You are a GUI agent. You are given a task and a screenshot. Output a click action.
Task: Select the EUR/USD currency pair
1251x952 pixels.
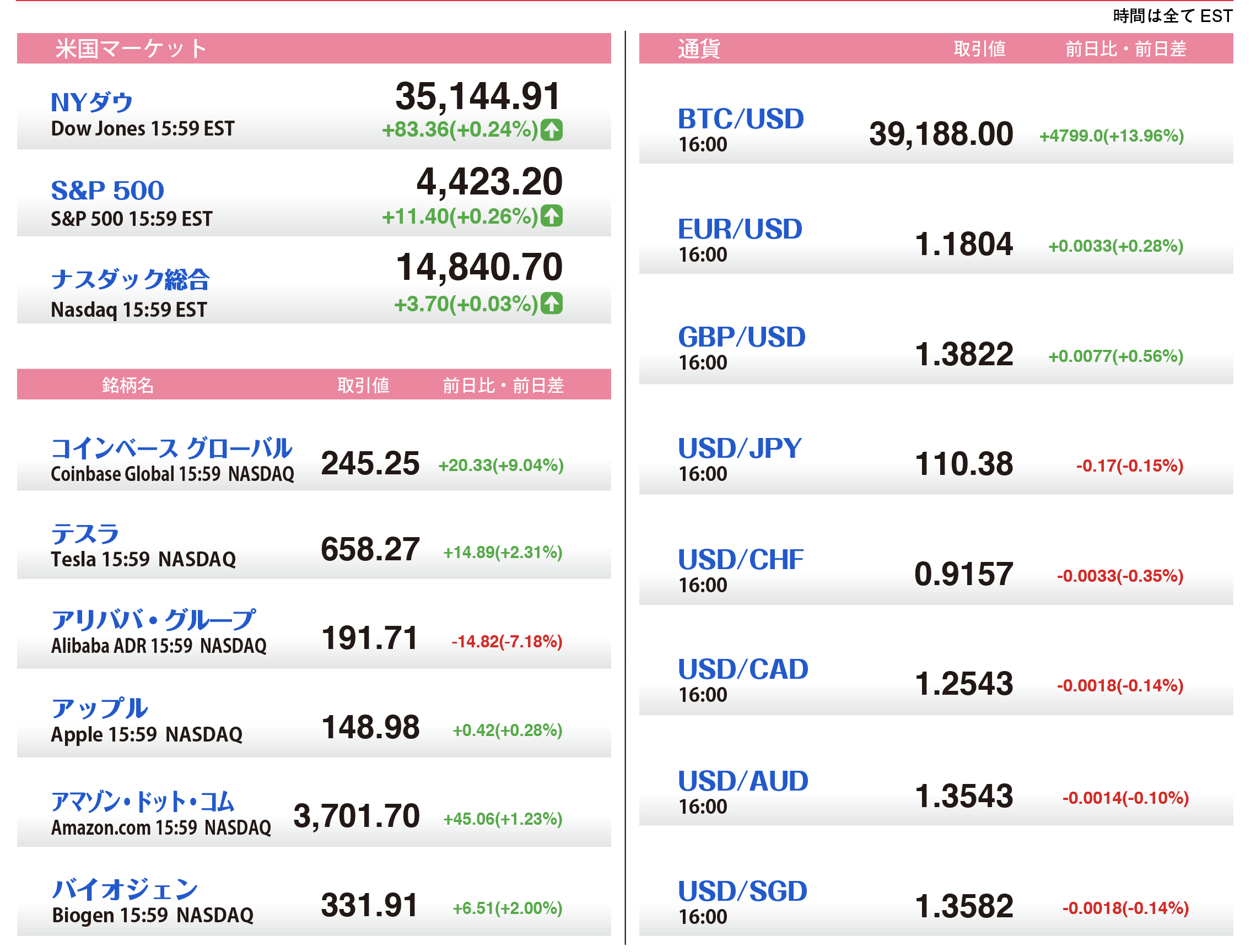[740, 229]
